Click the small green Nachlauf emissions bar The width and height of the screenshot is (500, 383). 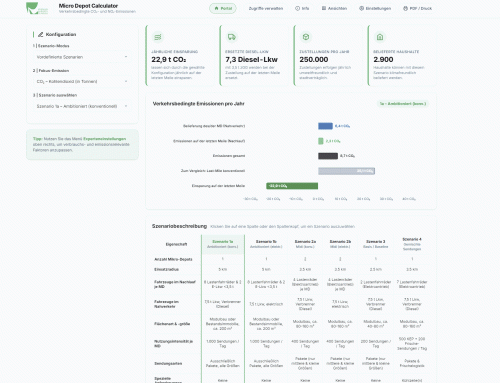[321, 141]
